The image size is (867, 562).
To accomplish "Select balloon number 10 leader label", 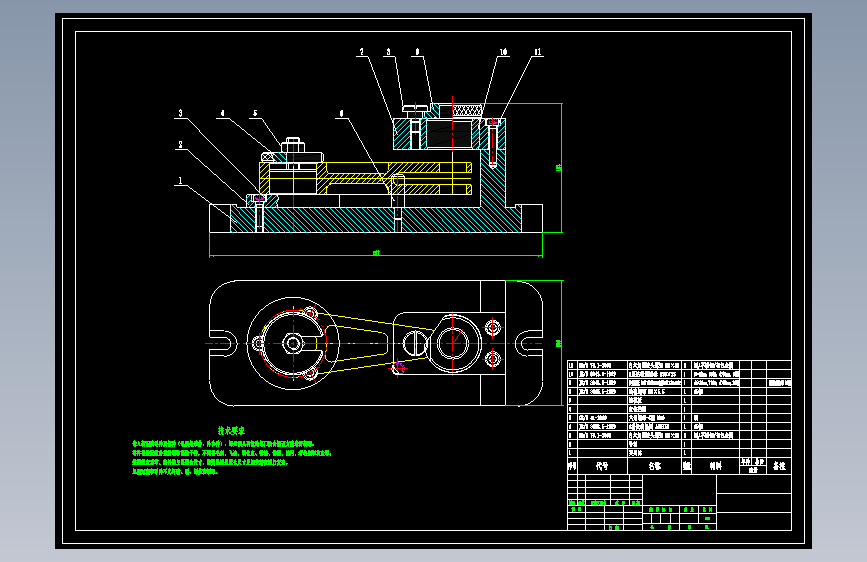I will pyautogui.click(x=503, y=52).
